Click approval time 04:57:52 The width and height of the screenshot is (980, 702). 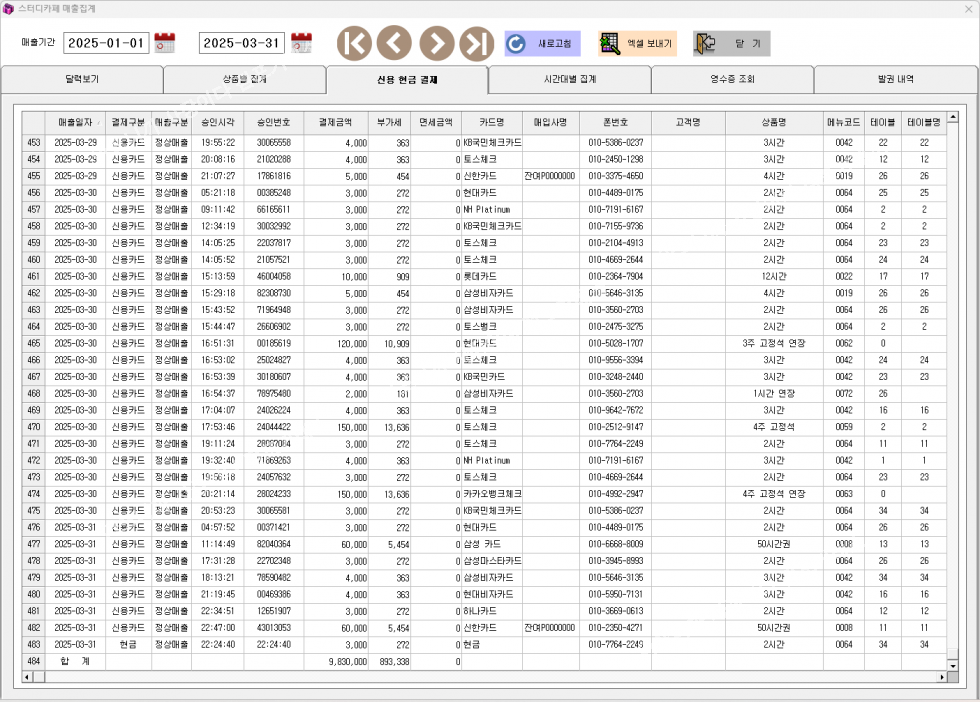pos(218,528)
